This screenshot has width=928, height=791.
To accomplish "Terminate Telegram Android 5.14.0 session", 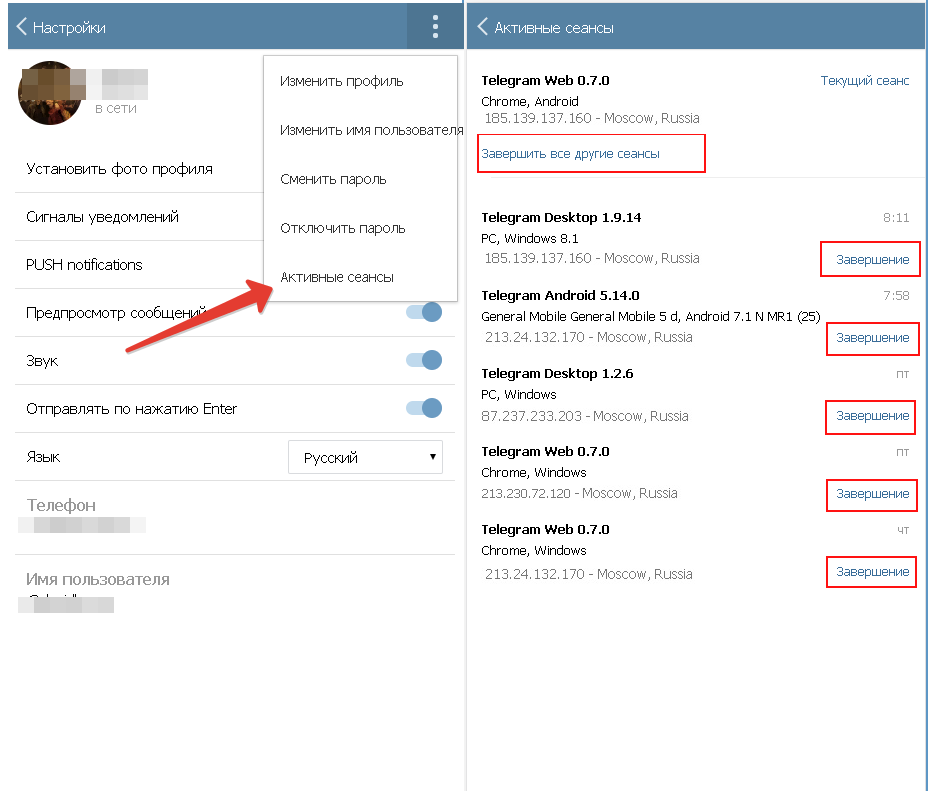I will click(x=872, y=338).
